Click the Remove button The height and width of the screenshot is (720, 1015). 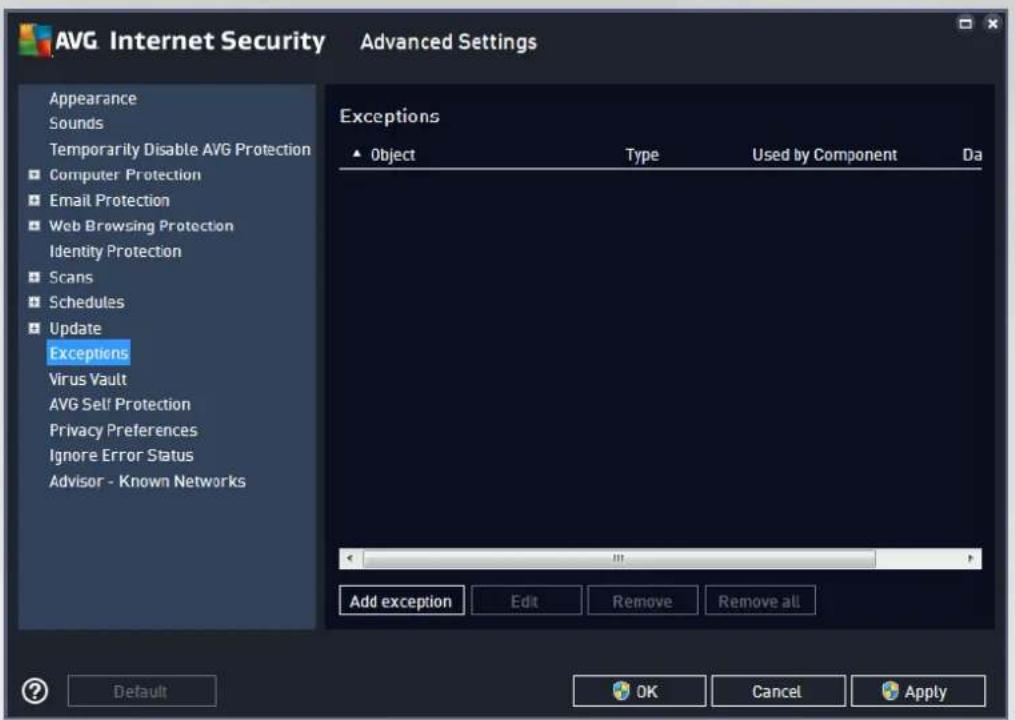point(642,601)
